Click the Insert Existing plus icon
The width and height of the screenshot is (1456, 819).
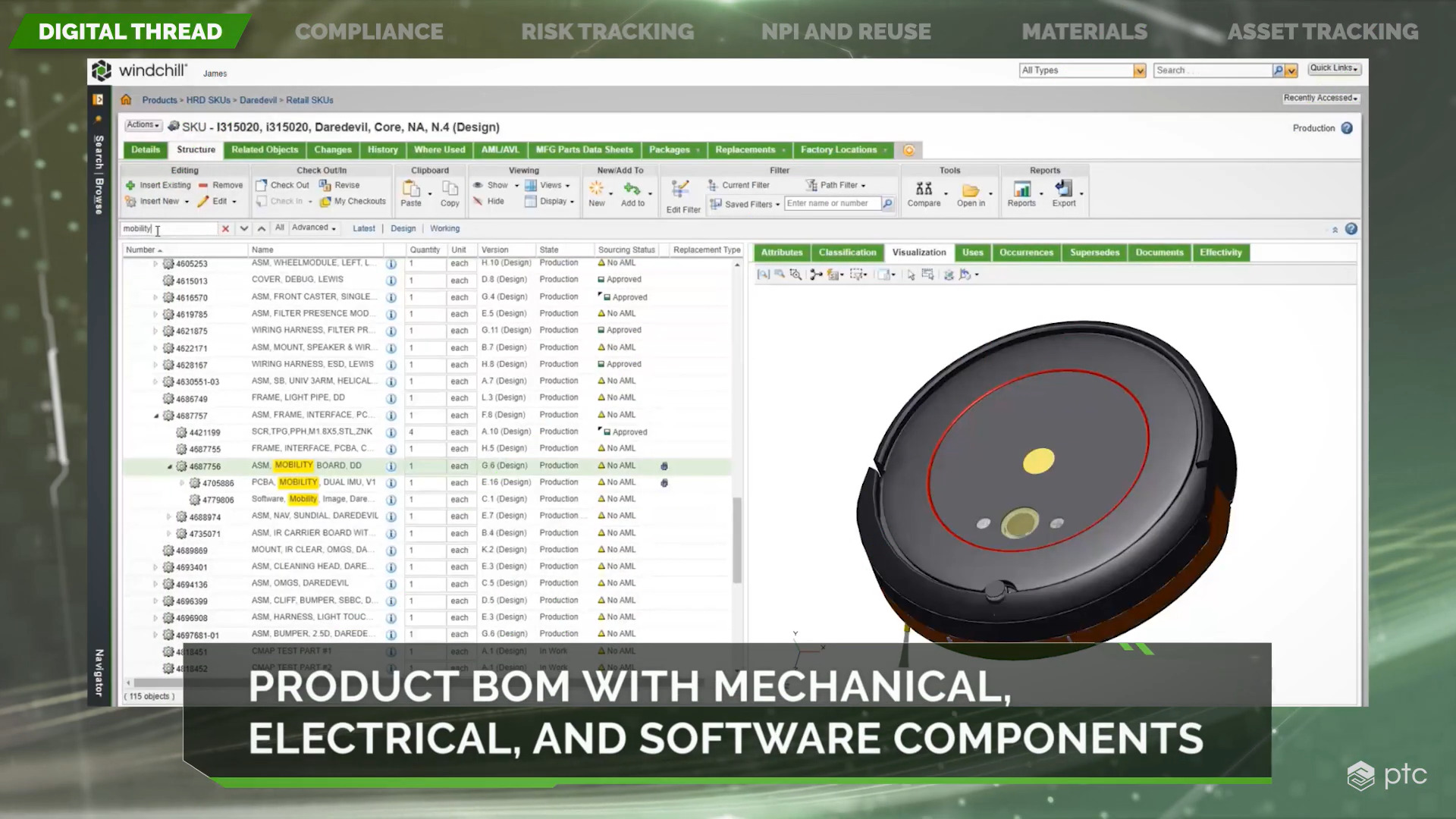click(x=130, y=185)
